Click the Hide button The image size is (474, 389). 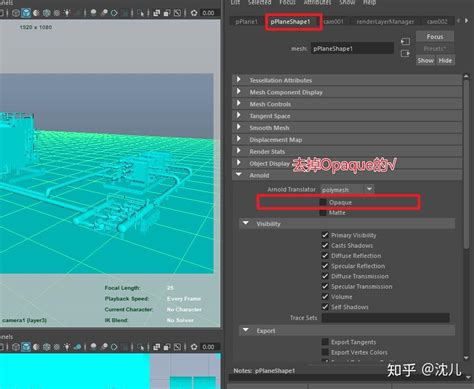point(445,61)
